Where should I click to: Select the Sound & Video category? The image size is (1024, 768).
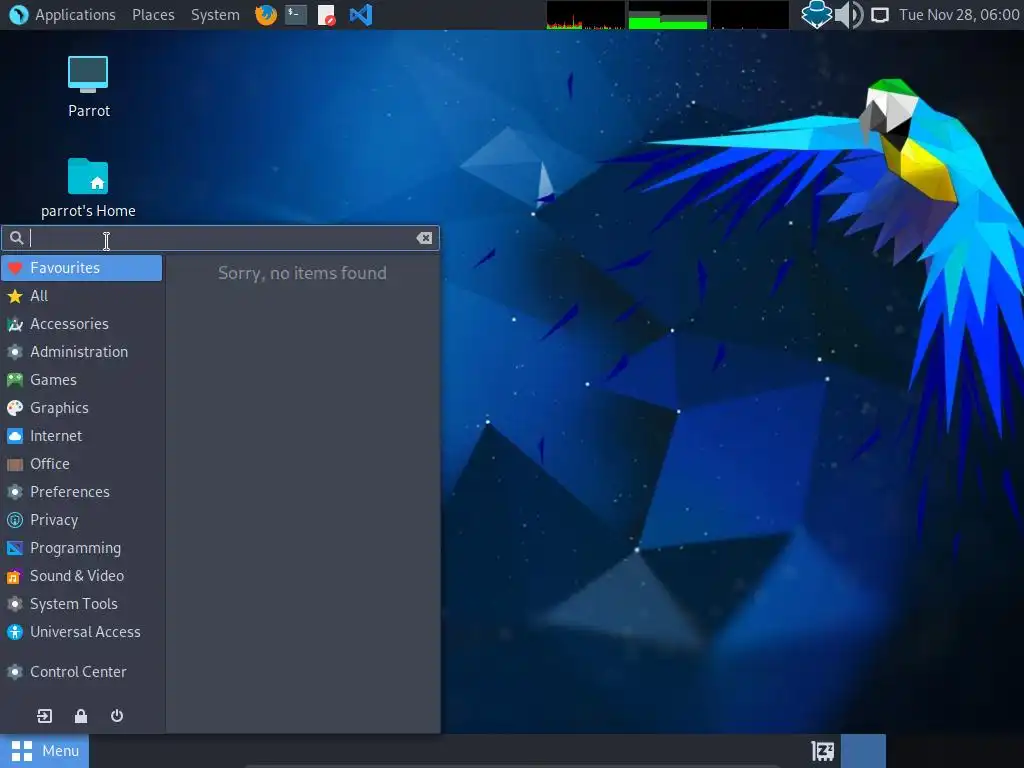(x=82, y=577)
